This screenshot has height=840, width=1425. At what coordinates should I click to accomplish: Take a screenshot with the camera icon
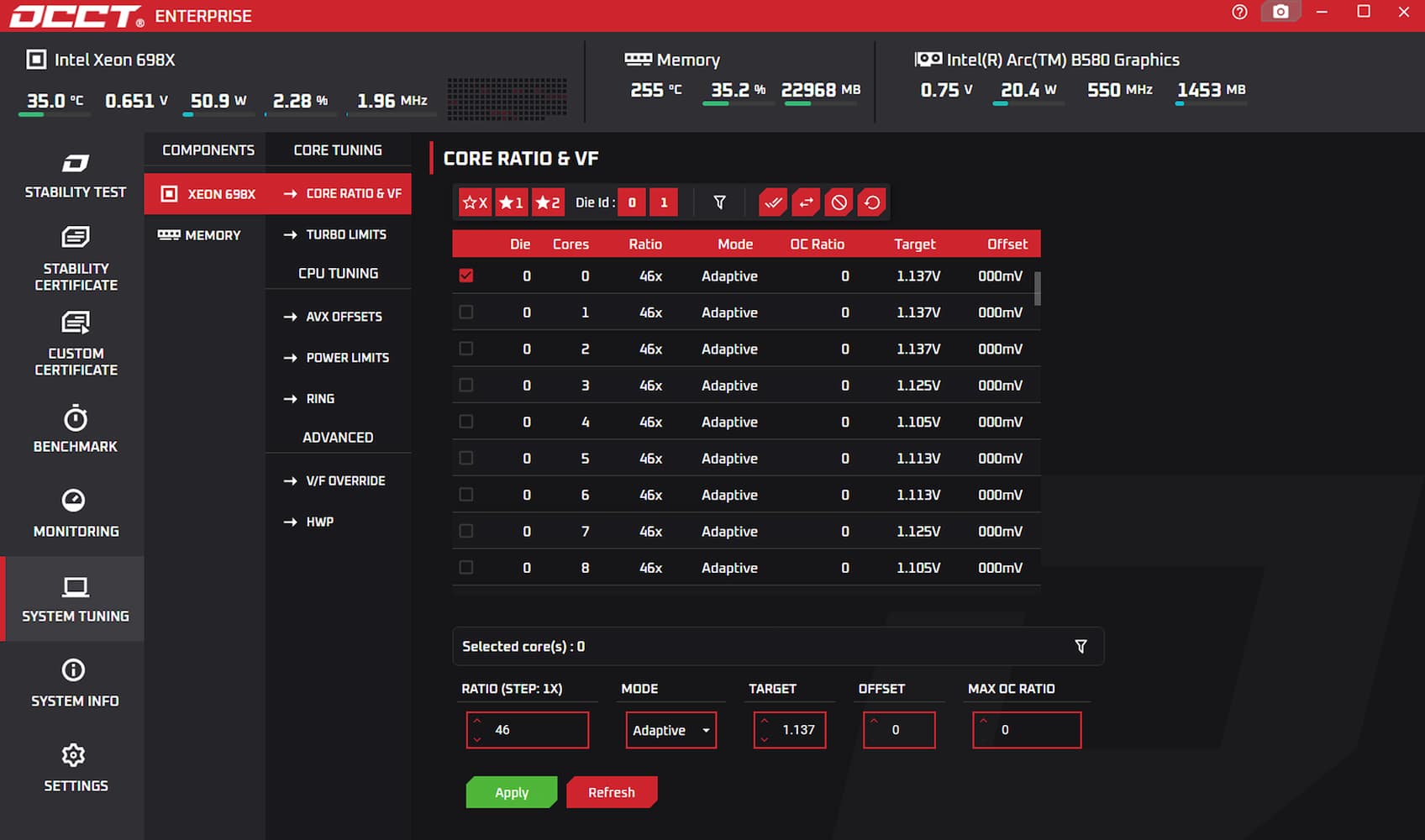1280,12
